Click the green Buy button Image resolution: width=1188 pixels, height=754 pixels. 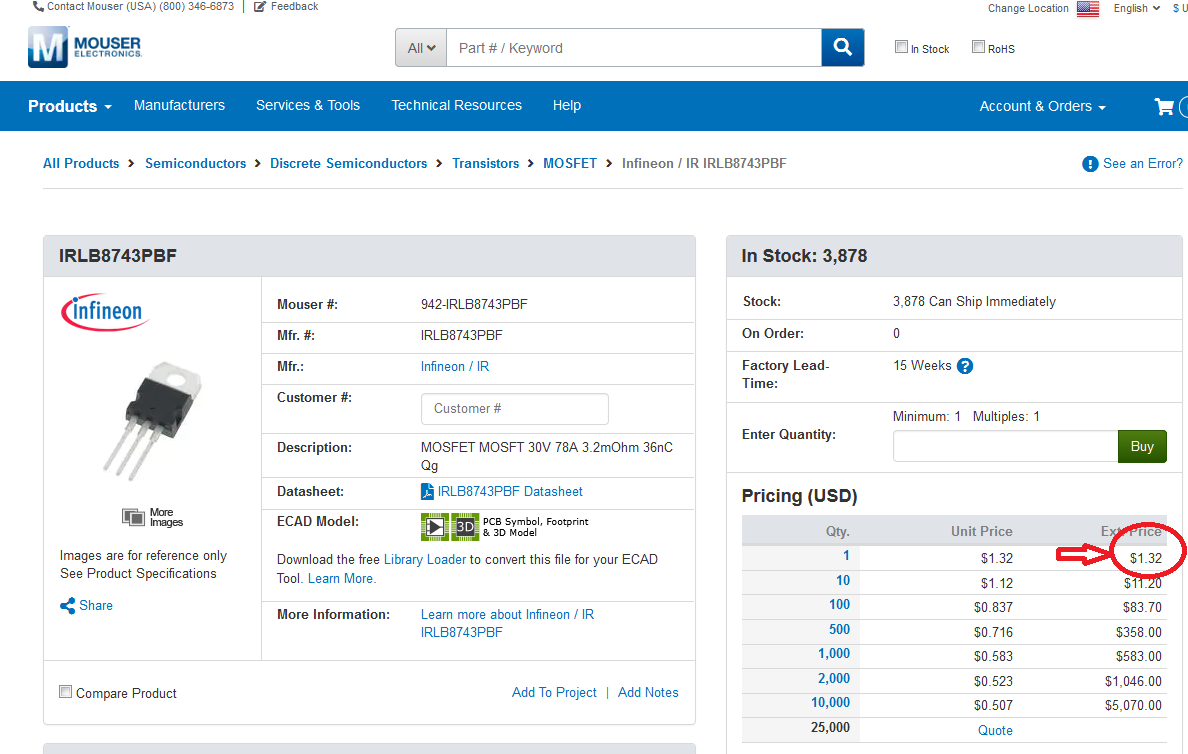(x=1142, y=446)
